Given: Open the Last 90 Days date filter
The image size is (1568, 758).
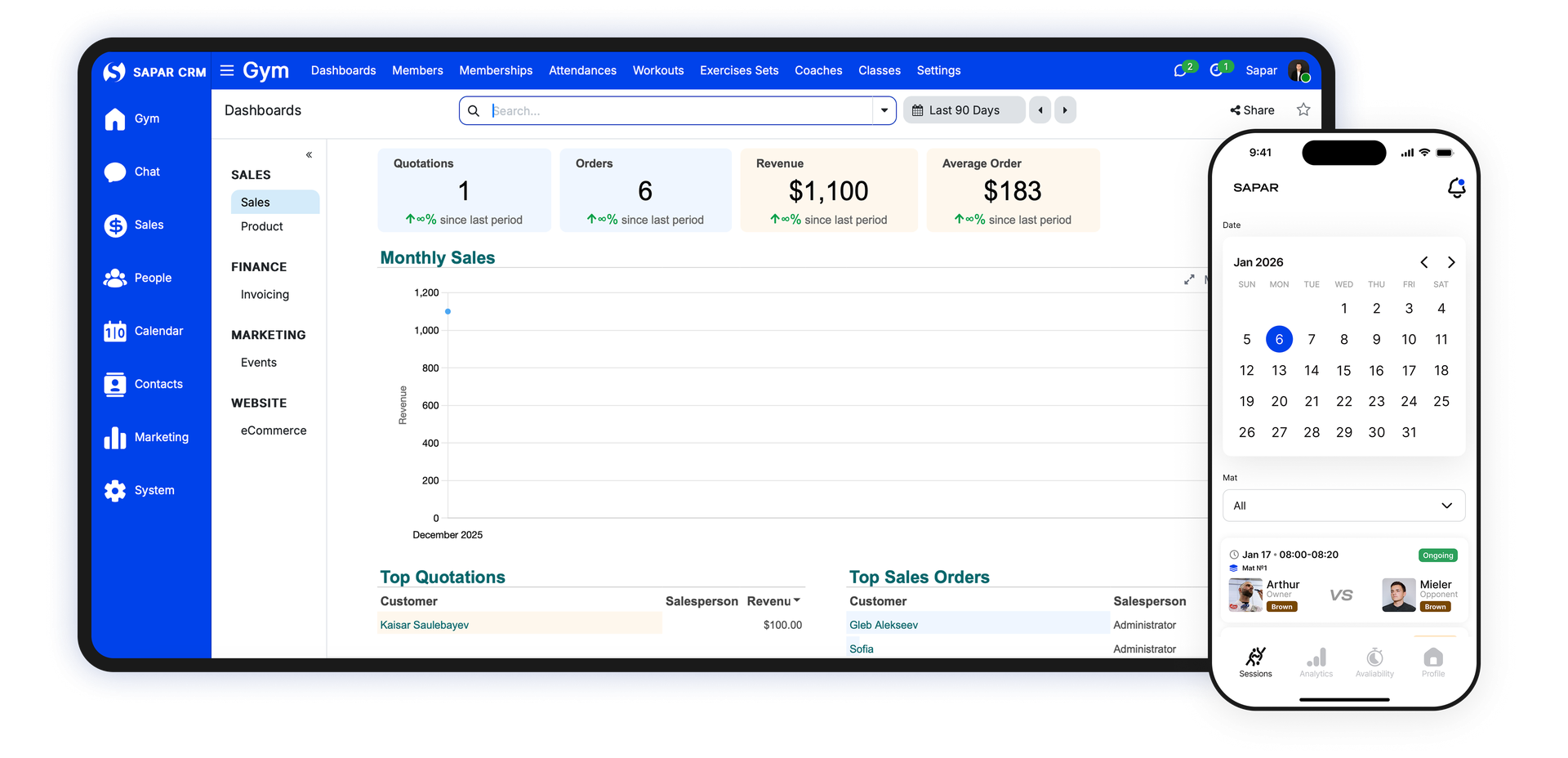Looking at the screenshot, I should 964,110.
